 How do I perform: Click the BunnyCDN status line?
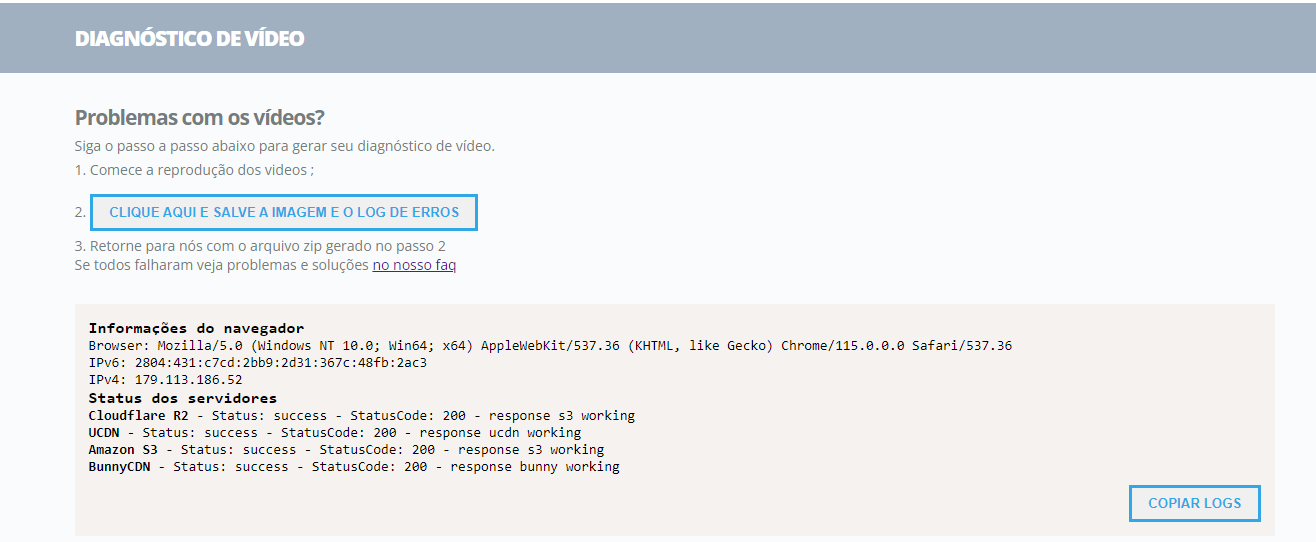pos(354,467)
